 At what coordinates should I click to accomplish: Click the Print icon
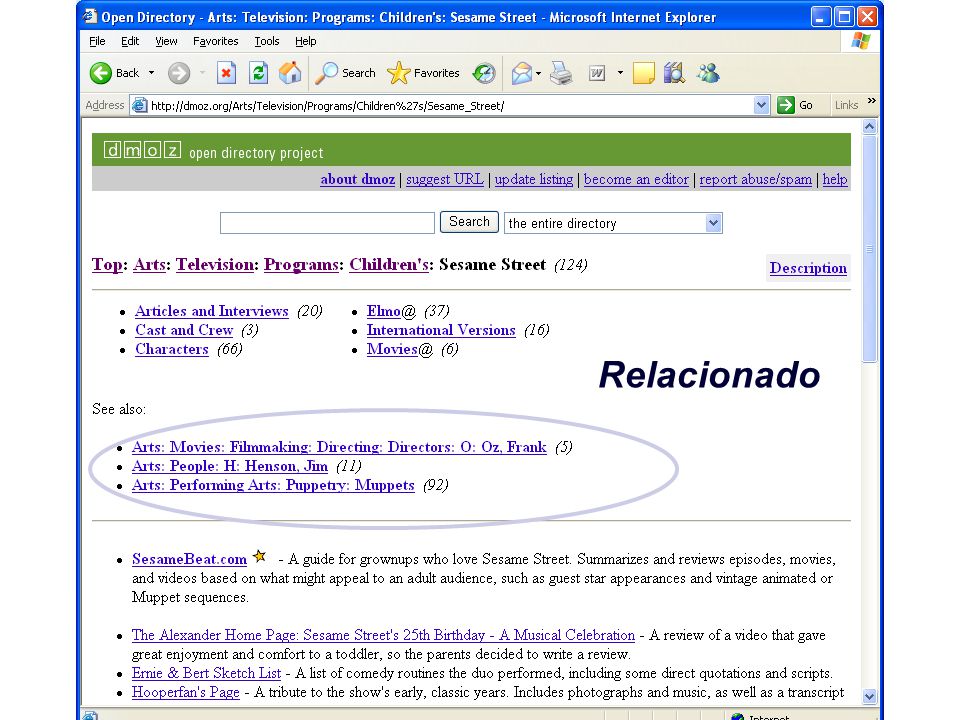coord(561,73)
